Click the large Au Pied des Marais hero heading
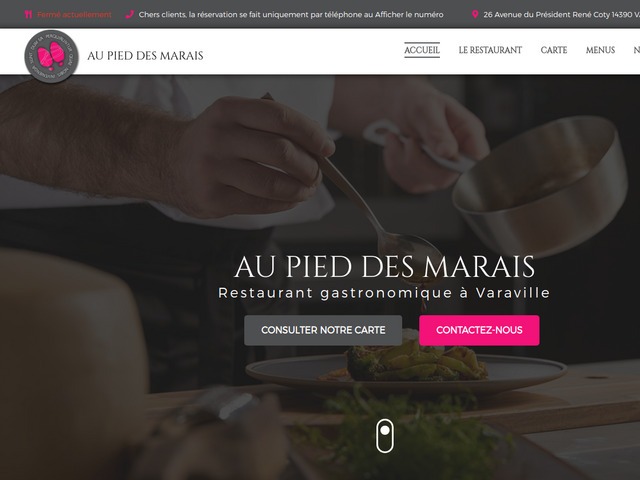 click(384, 267)
